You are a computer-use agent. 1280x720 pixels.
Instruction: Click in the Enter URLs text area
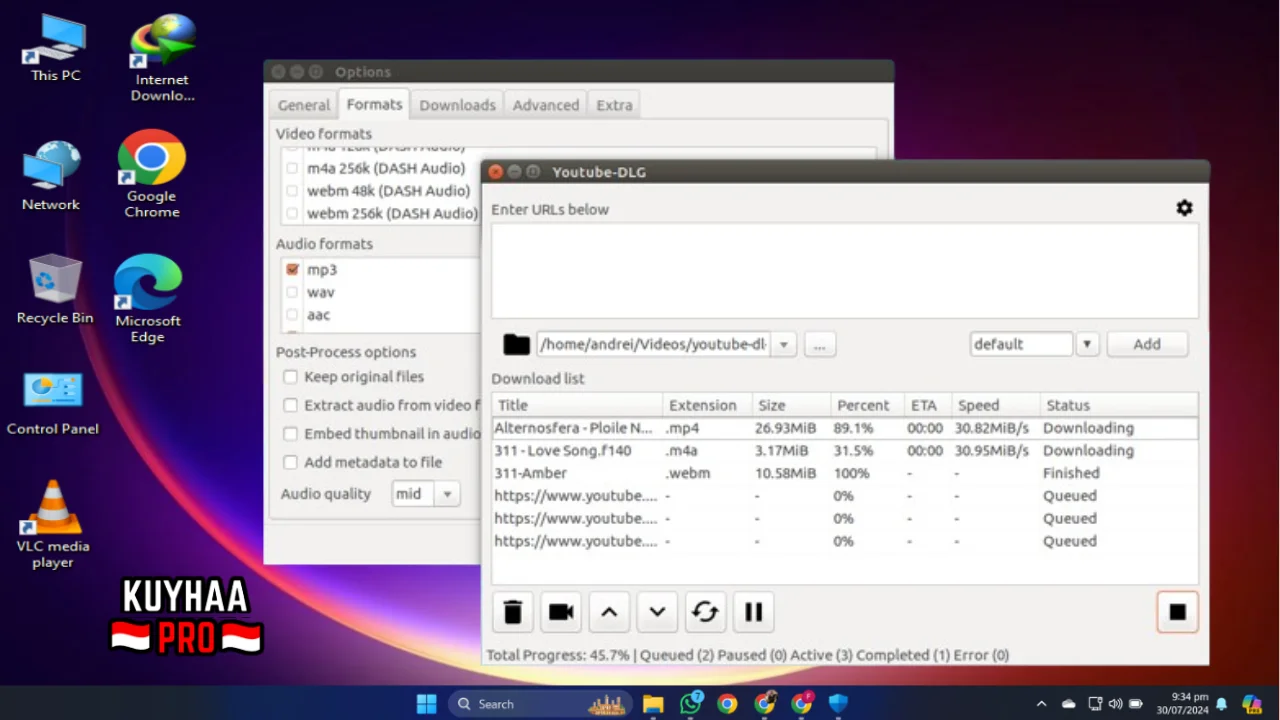[x=844, y=271]
